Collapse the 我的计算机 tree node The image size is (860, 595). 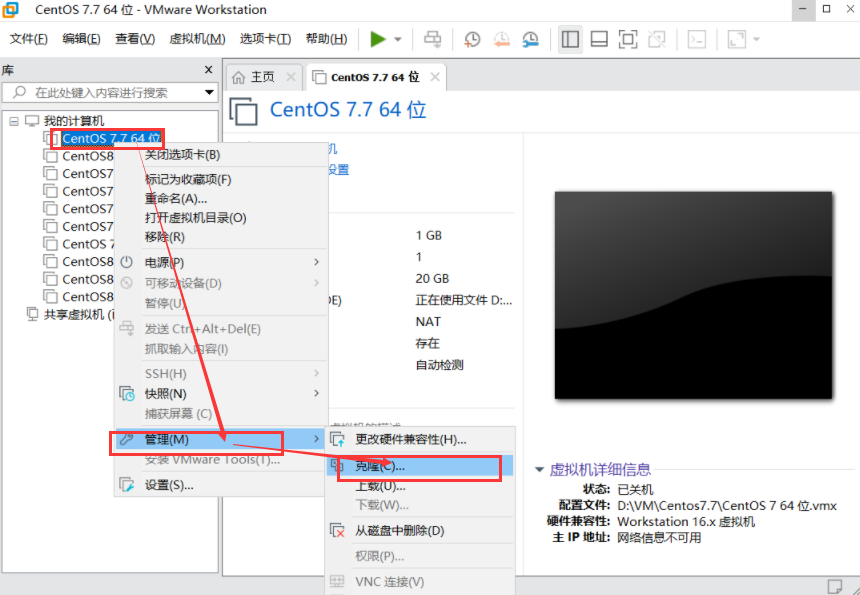[x=14, y=121]
